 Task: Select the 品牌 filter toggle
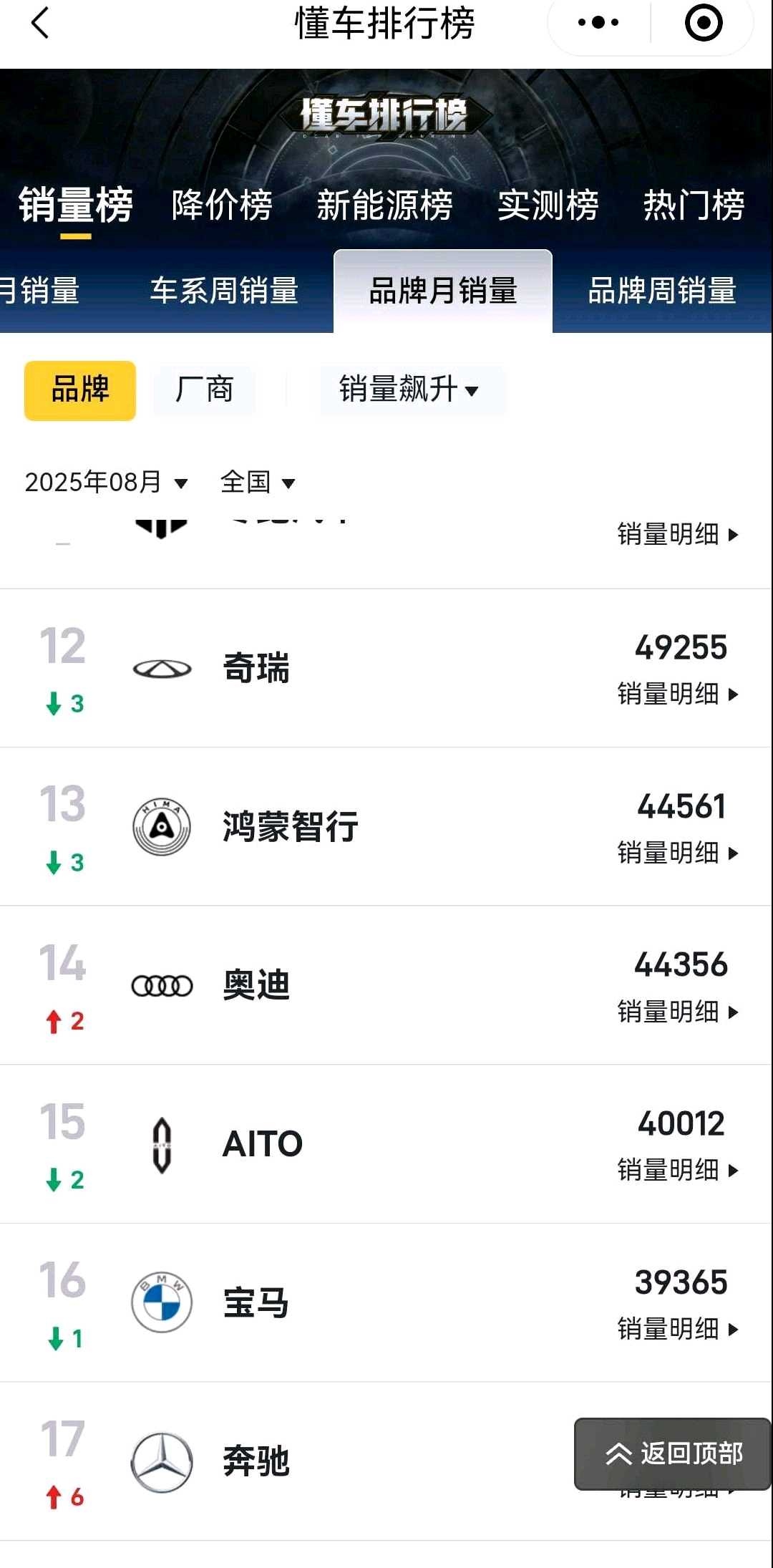pos(80,390)
